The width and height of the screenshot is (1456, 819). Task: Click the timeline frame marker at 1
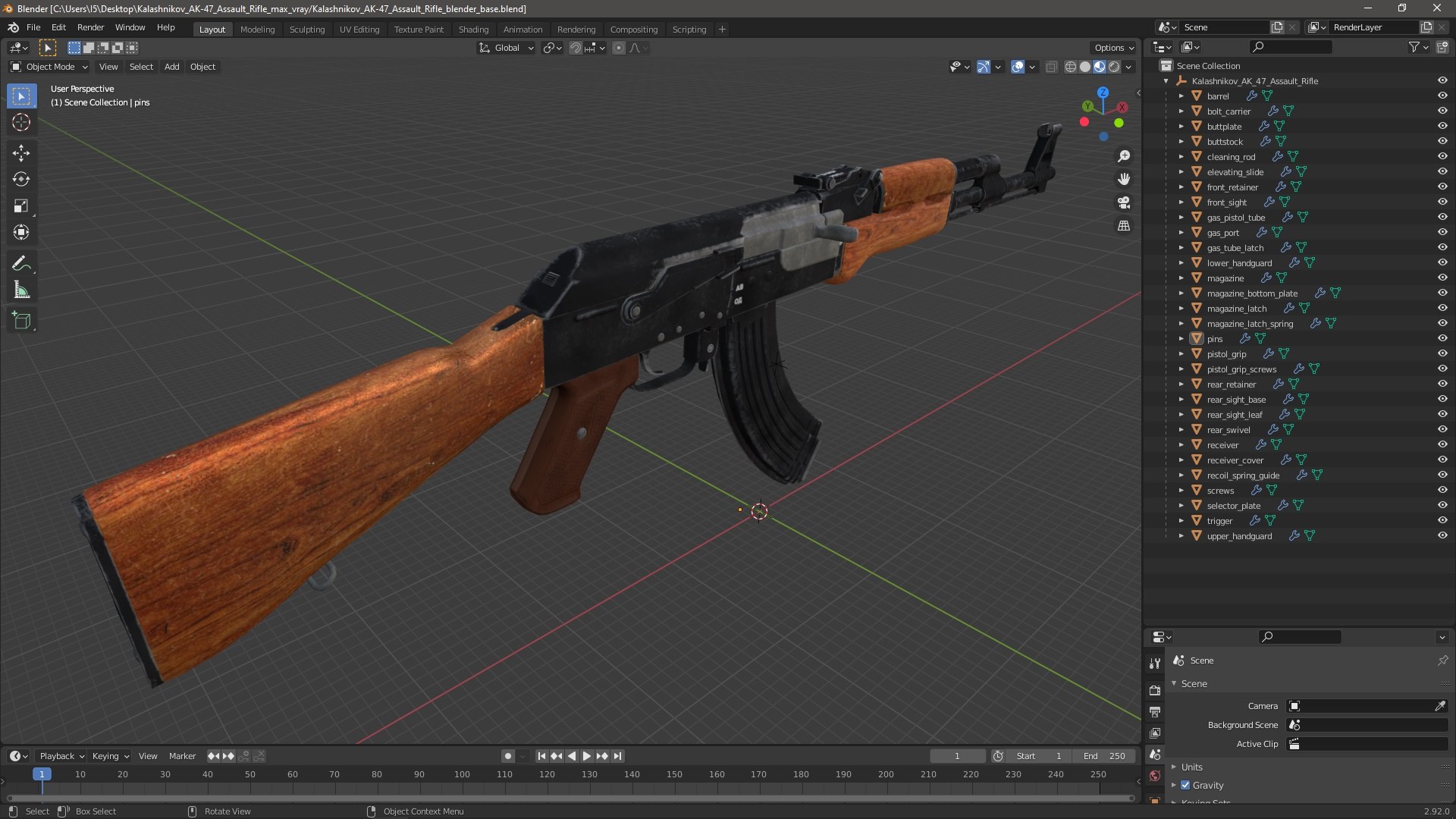pyautogui.click(x=42, y=774)
